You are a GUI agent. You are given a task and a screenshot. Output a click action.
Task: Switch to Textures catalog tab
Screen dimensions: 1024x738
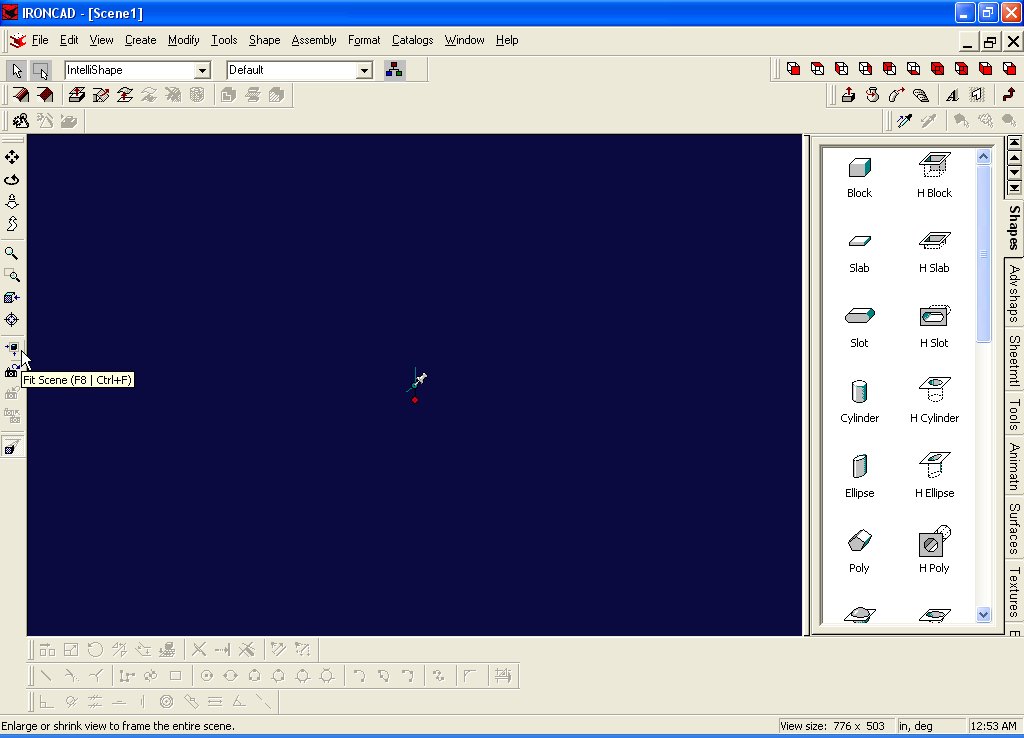[1014, 591]
